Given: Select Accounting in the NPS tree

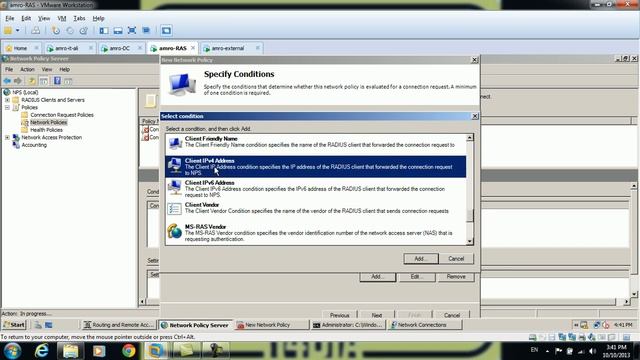Looking at the screenshot, I should 34,145.
